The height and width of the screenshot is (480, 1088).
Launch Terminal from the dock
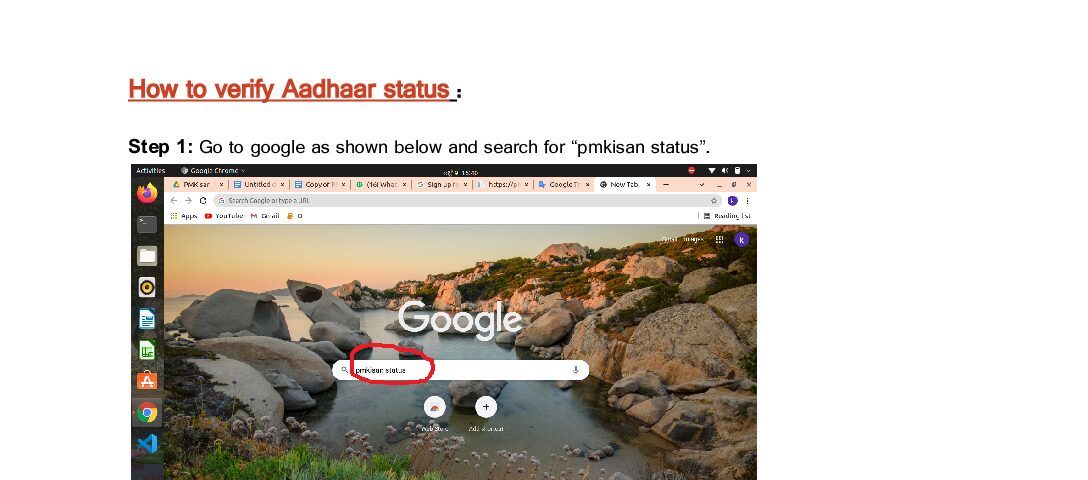pos(147,224)
